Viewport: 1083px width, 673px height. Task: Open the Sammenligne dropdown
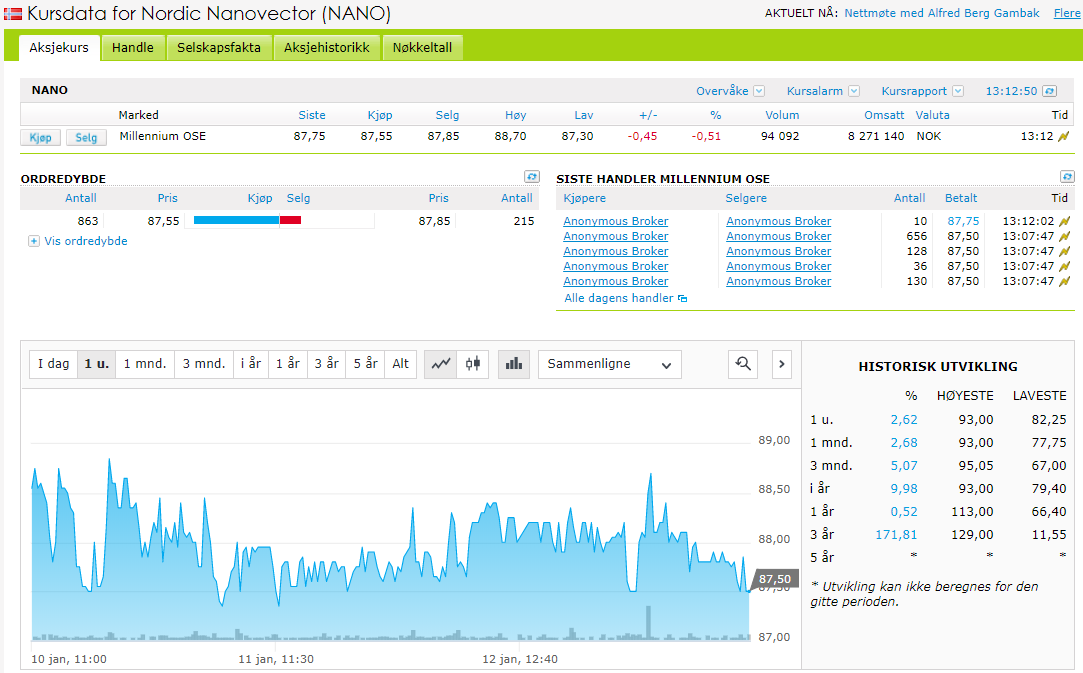[609, 364]
